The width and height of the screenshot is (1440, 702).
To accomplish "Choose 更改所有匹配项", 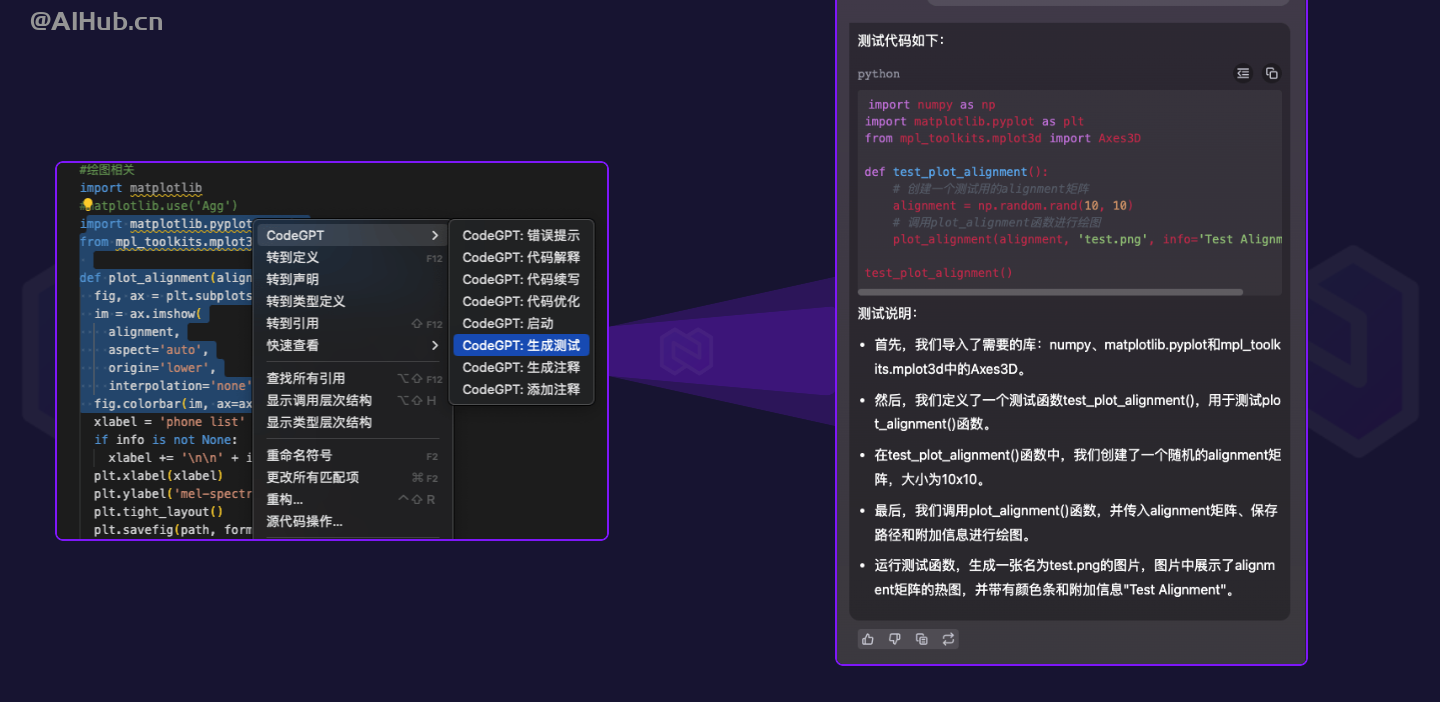I will [353, 477].
